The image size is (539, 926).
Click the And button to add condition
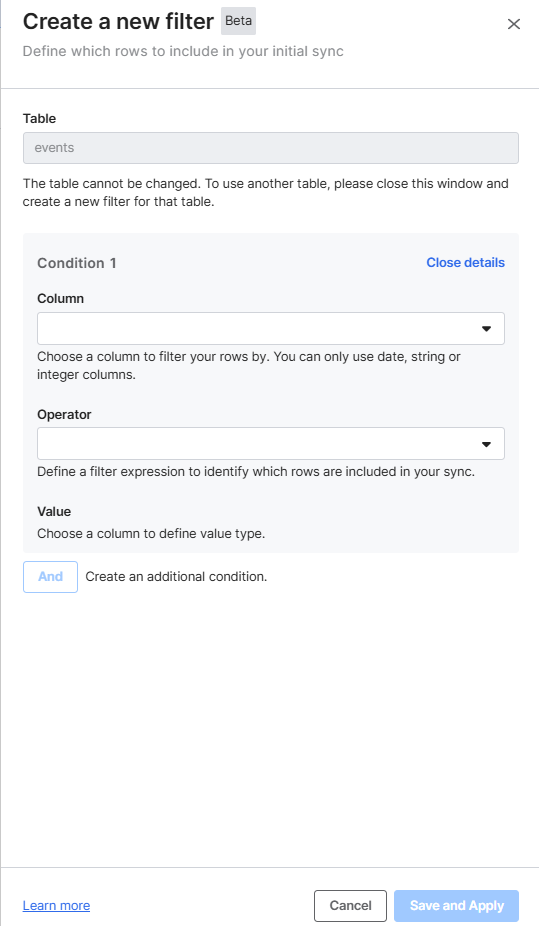point(50,576)
